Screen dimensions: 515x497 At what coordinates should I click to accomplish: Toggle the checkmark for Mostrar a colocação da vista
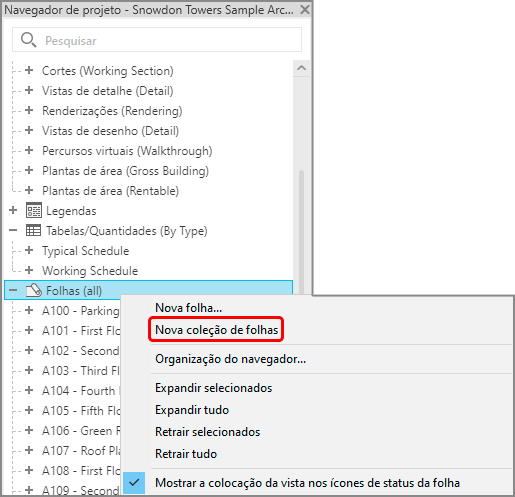(134, 482)
